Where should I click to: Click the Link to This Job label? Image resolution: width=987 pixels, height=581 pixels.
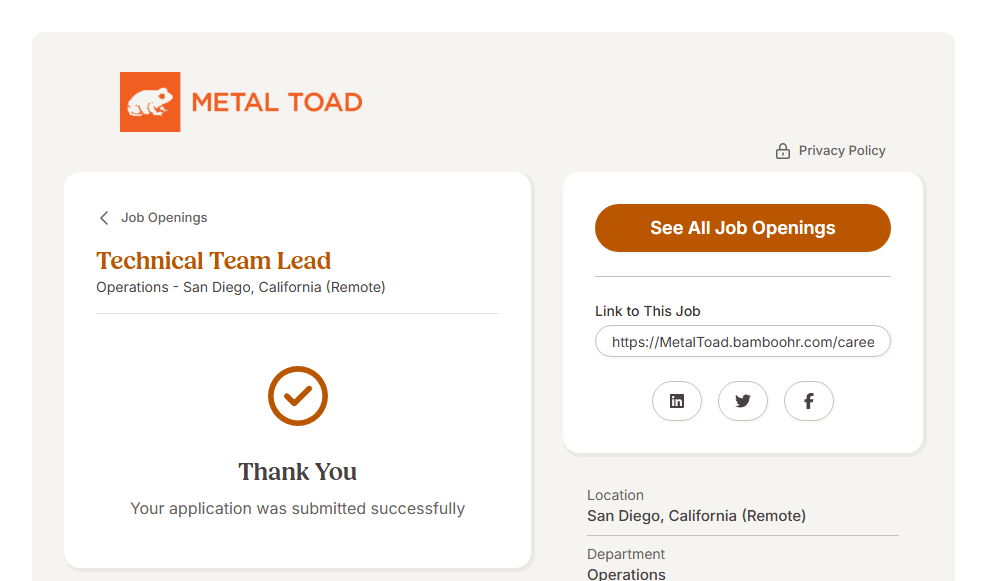click(x=647, y=311)
